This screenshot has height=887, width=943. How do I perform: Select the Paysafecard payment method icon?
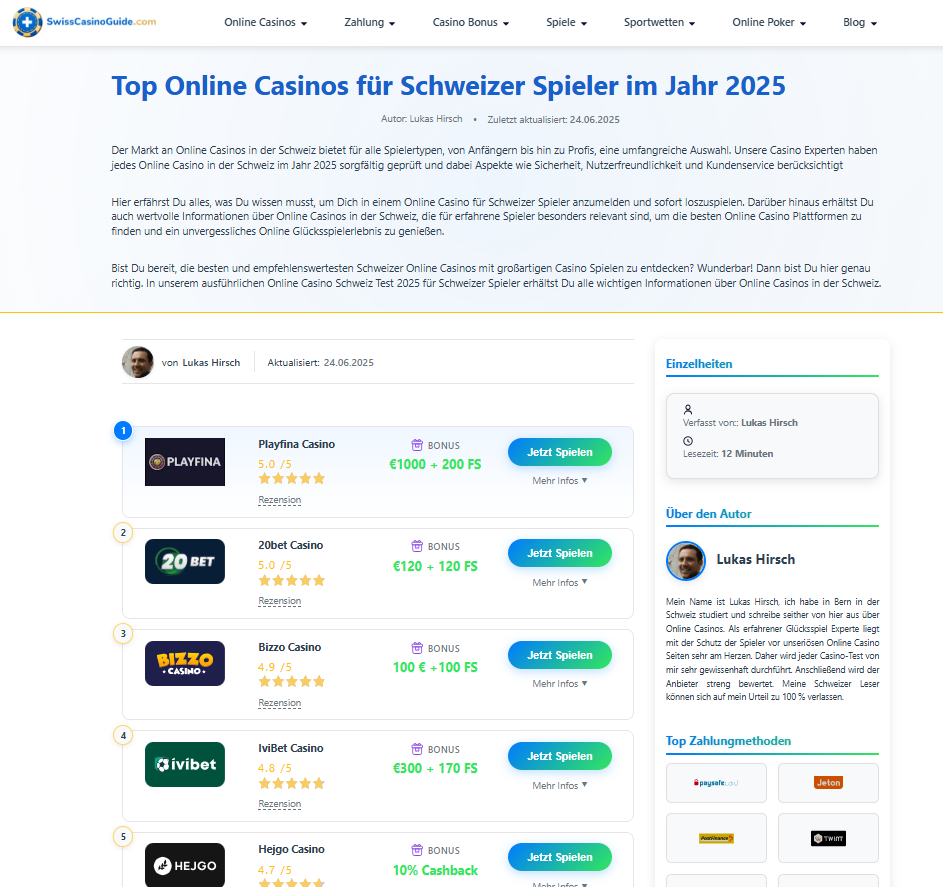[x=716, y=783]
